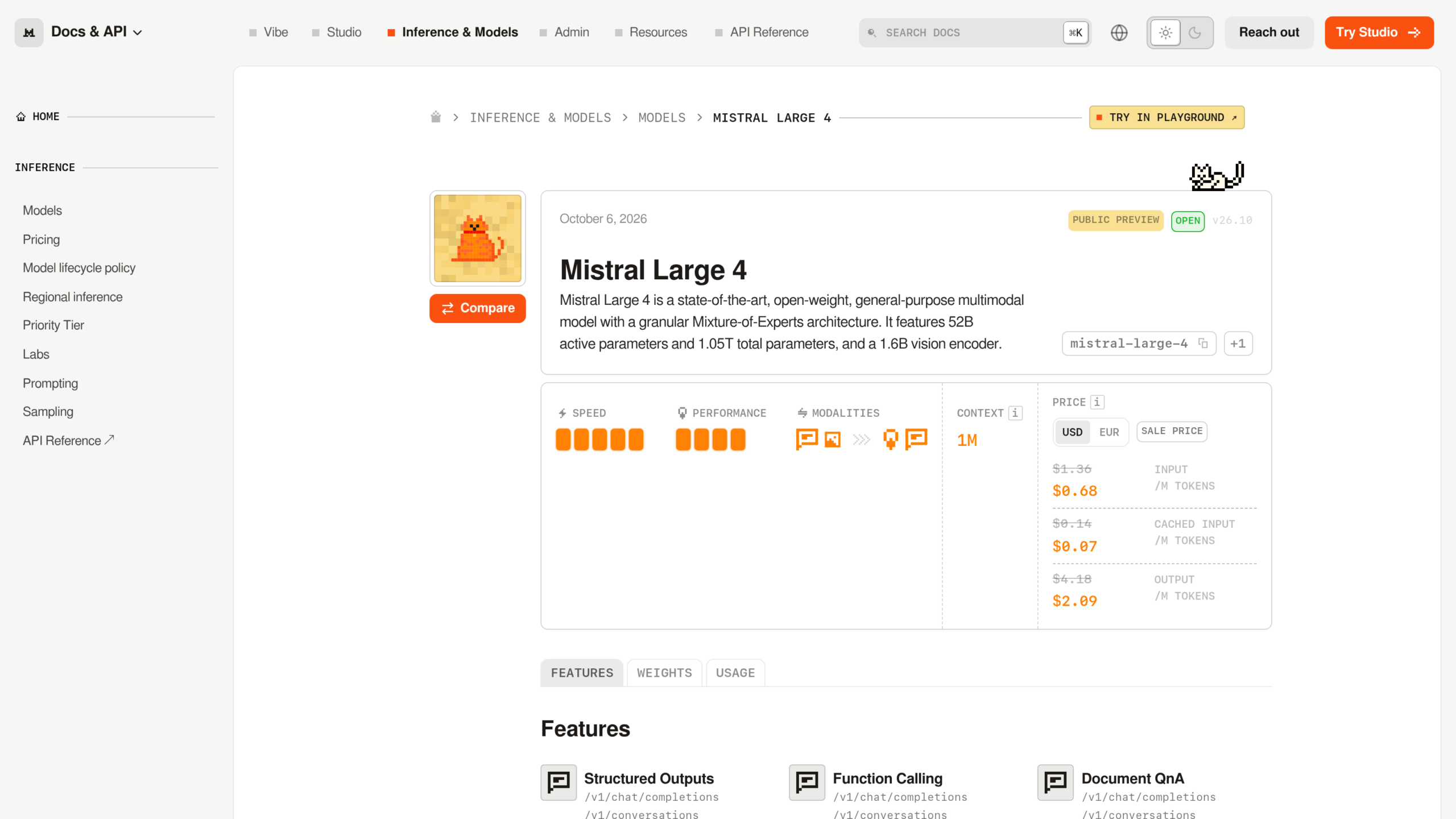
Task: Click the breadcrumb home icon
Action: [x=436, y=117]
